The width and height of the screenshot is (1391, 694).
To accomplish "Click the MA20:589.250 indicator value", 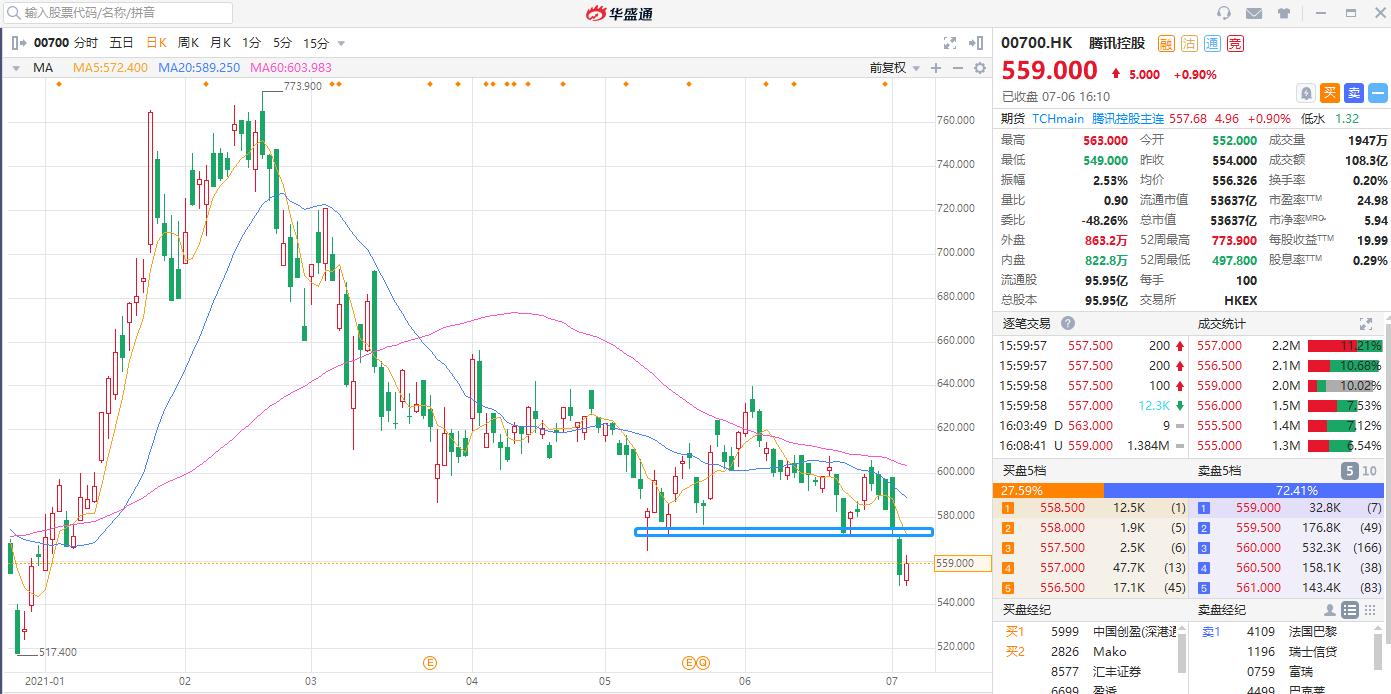I will (x=199, y=68).
